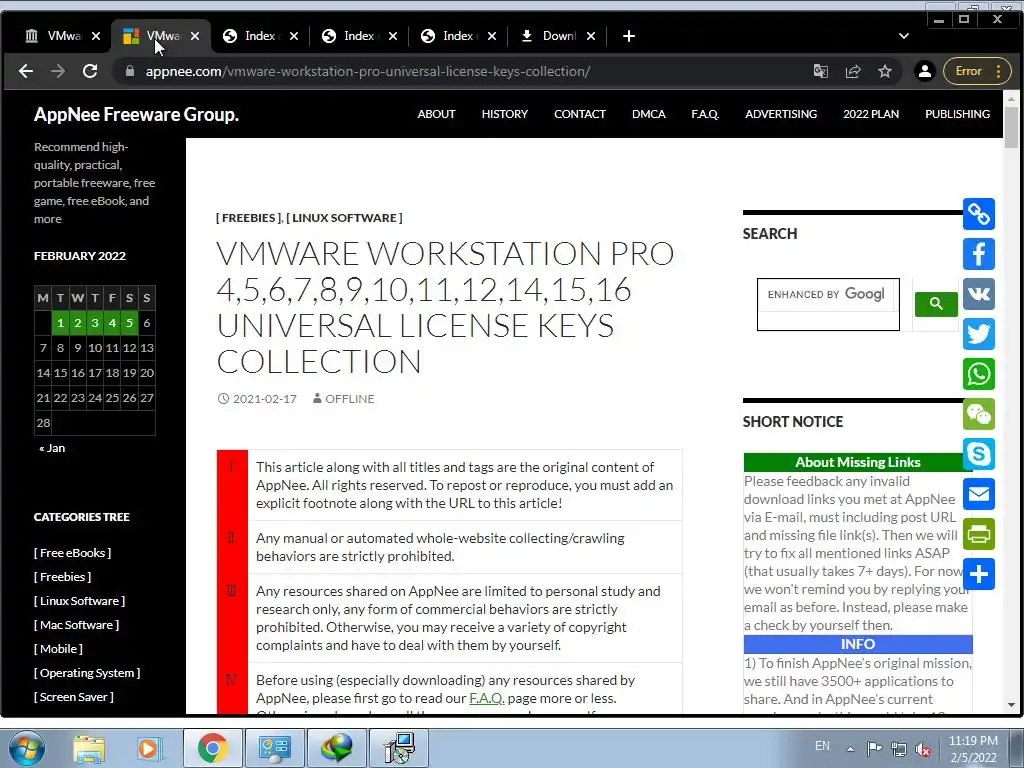Open the translate page icon
The height and width of the screenshot is (768, 1024).
[821, 71]
